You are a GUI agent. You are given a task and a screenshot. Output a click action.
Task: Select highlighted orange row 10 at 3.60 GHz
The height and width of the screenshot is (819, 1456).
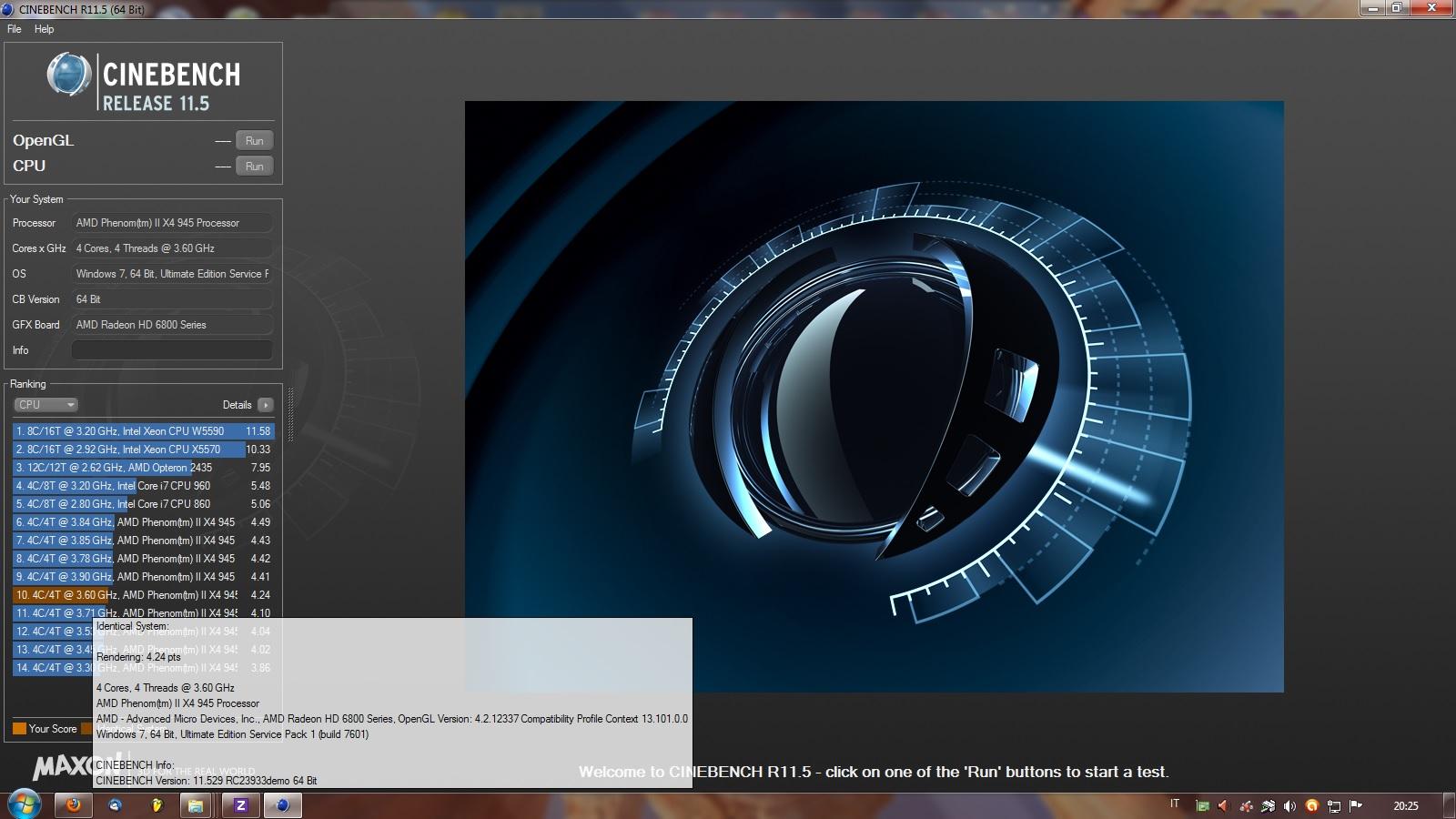(144, 595)
